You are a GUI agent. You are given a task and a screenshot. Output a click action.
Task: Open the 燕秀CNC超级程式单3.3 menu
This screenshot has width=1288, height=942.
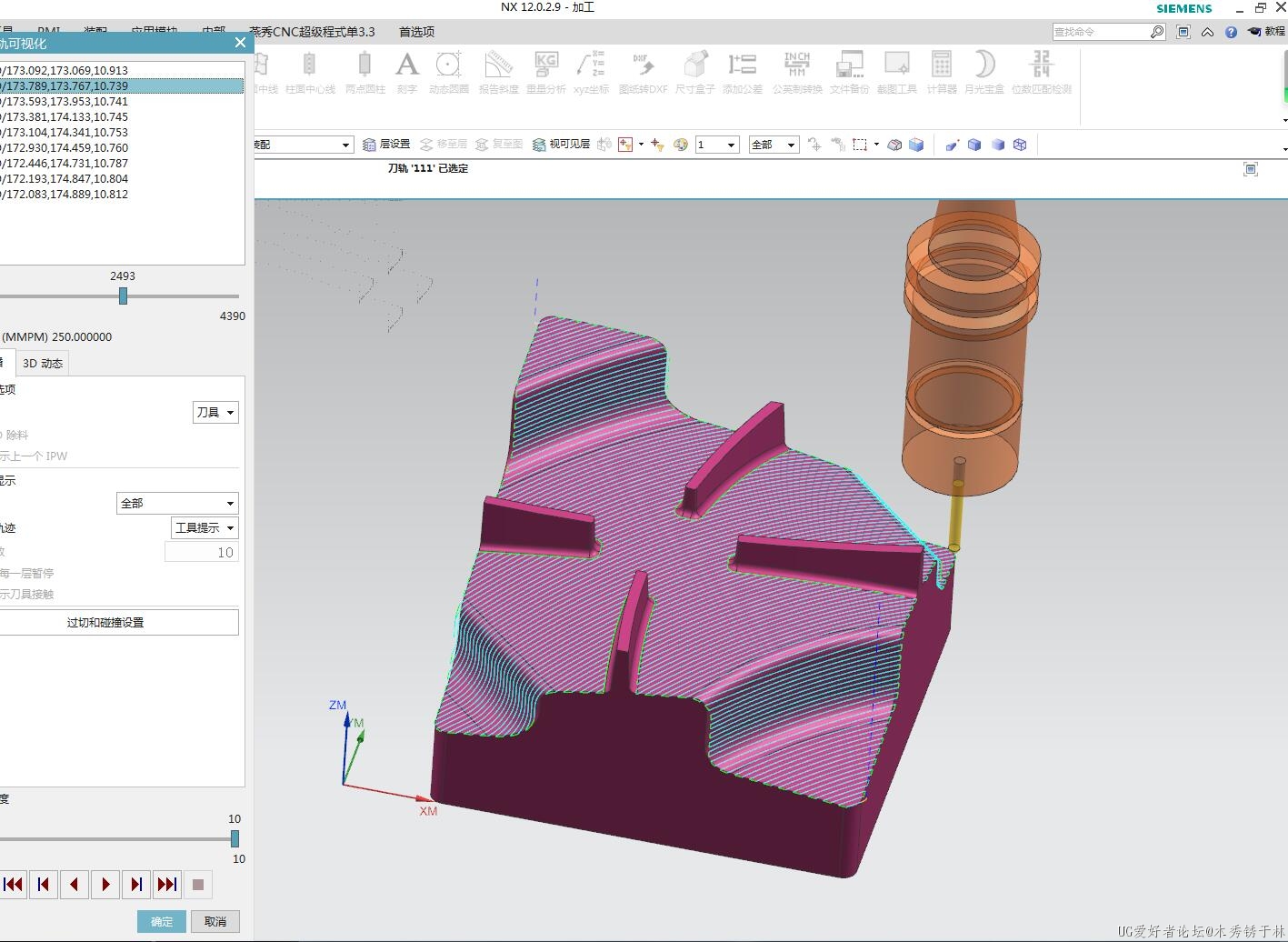tap(312, 32)
